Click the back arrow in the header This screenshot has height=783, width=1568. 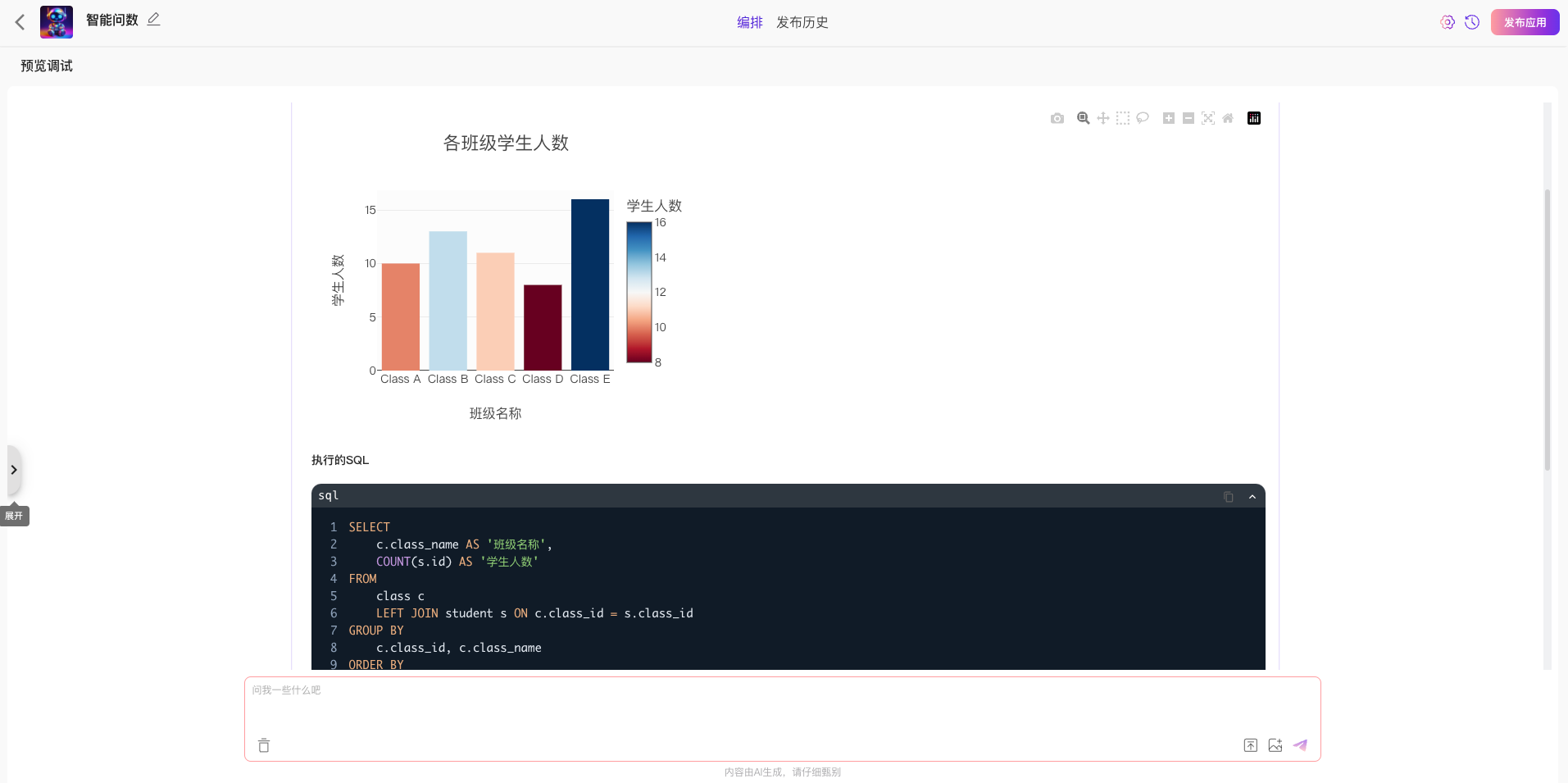(20, 22)
